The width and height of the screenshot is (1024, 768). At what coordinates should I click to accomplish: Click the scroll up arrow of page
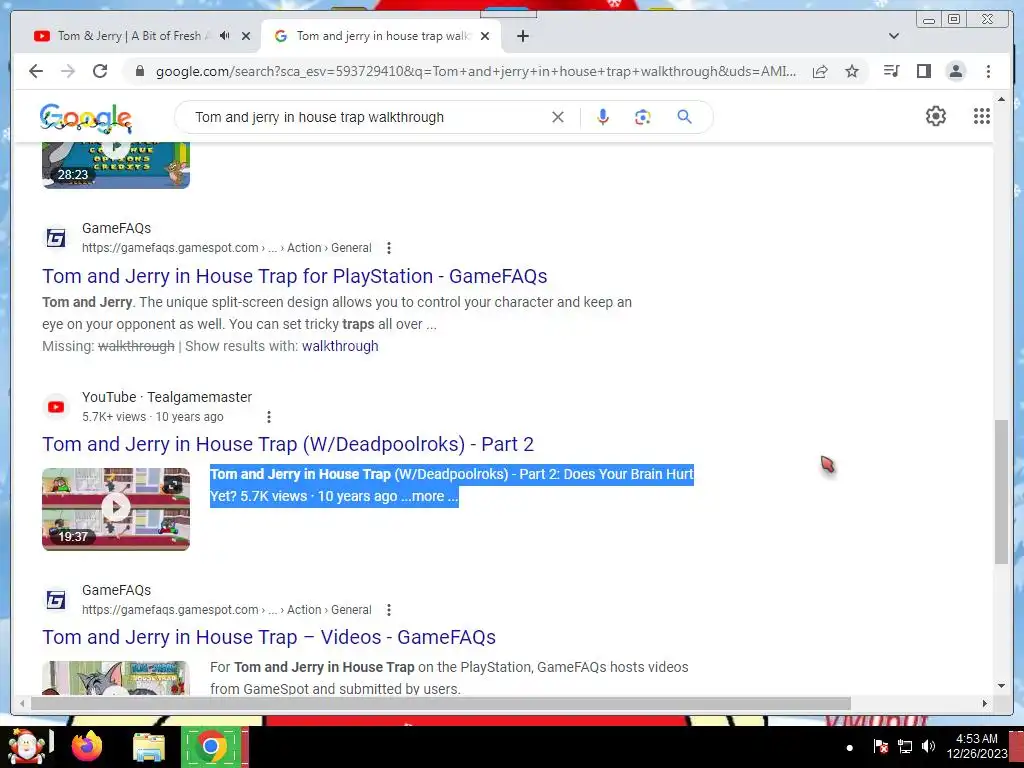pos(1001,99)
